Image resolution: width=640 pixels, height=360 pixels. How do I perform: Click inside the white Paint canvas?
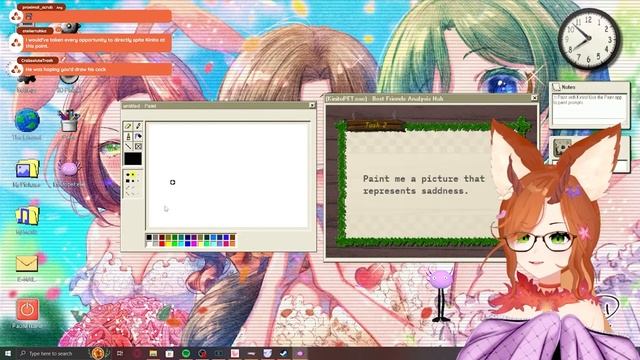(228, 175)
